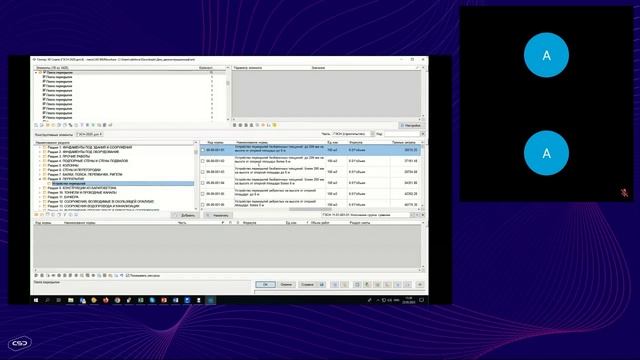The height and width of the screenshot is (360, 640).
Task: Click the Раздел сметы column header
Action: 360,223
